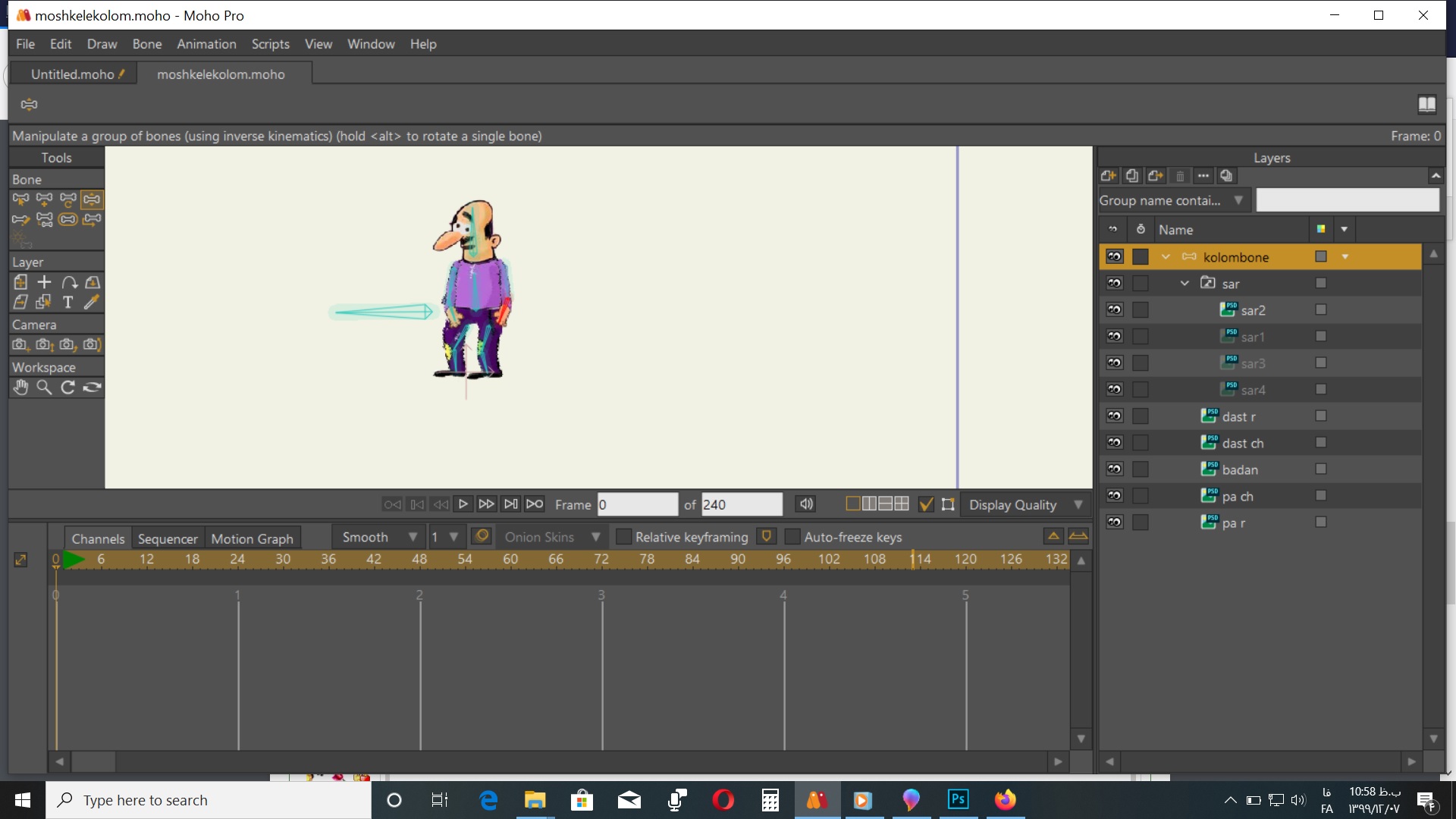Select the badan layer in Layers panel
The image size is (1456, 819).
(1241, 469)
